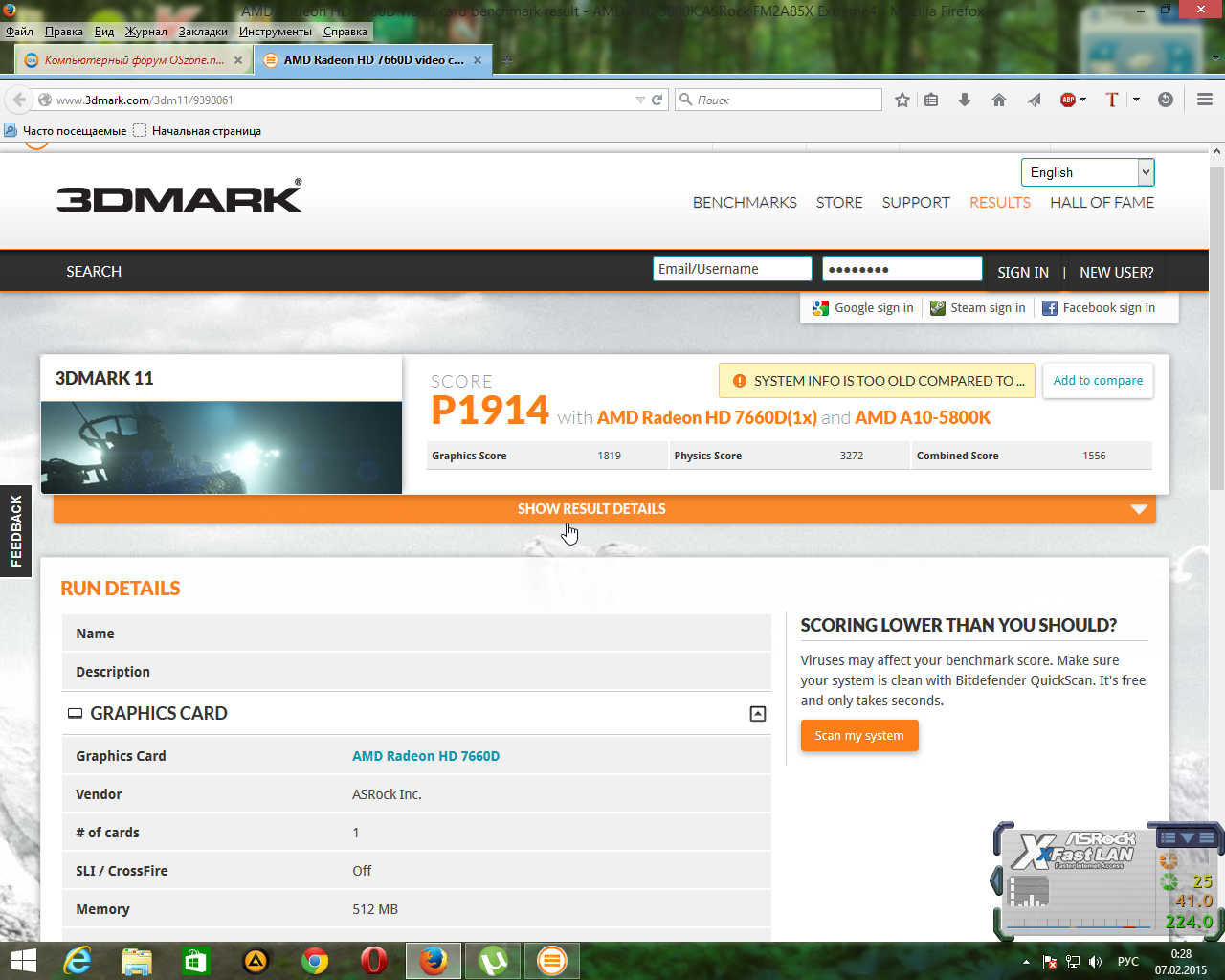Open the Вид menu
Viewport: 1225px width, 980px height.
coord(104,32)
